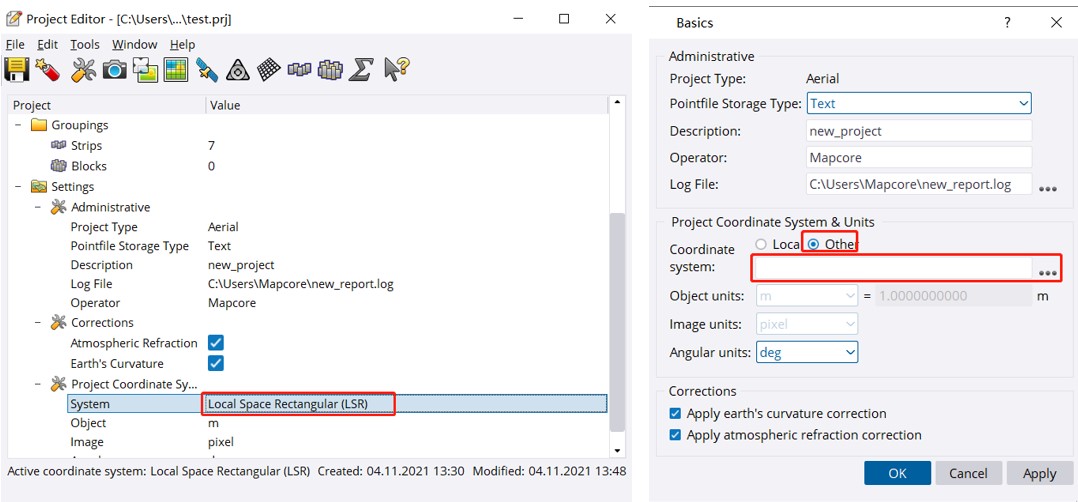
Task: Uncheck Apply earth's curvature correction
Action: click(x=675, y=414)
